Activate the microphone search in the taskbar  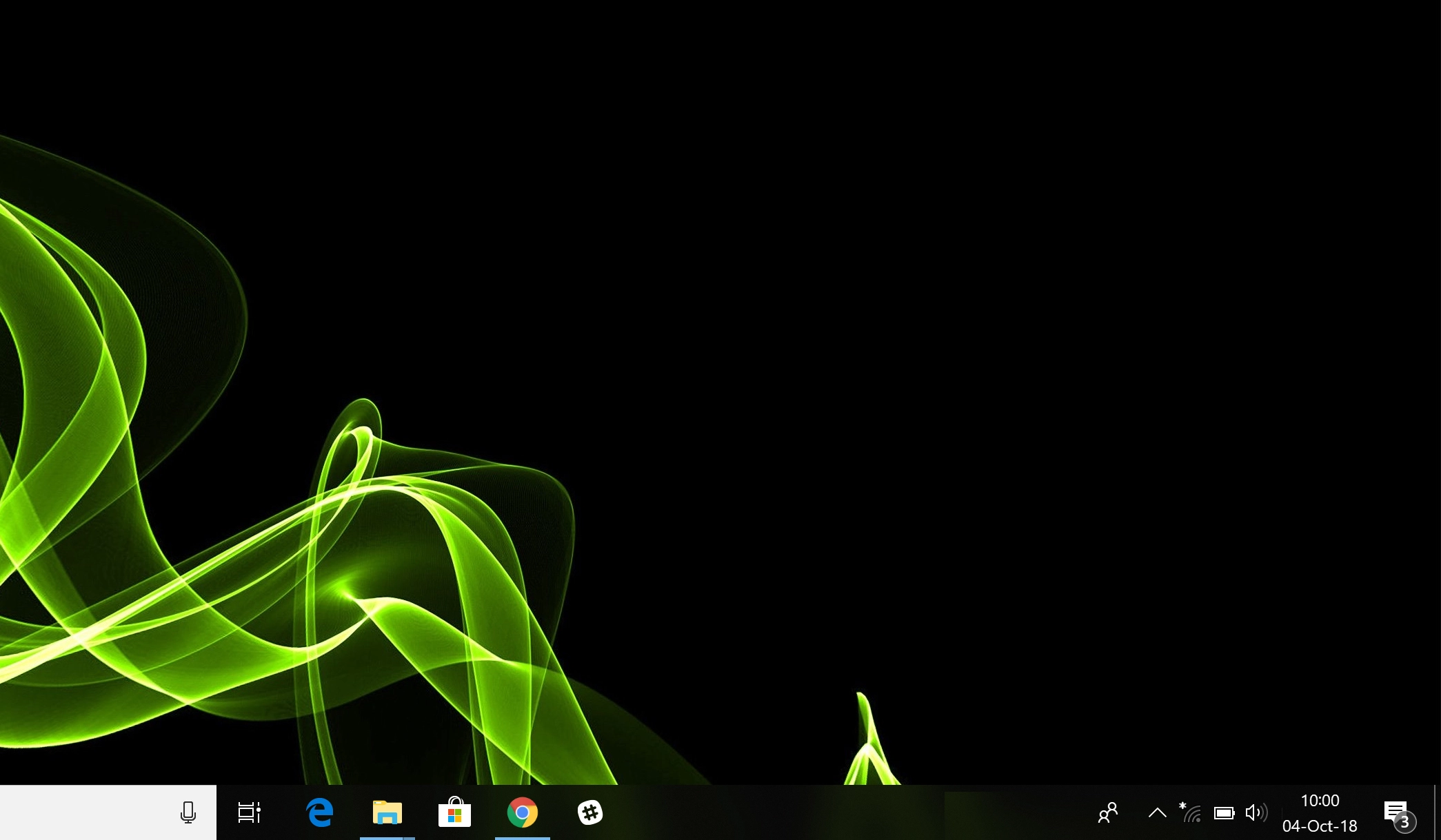pos(187,812)
